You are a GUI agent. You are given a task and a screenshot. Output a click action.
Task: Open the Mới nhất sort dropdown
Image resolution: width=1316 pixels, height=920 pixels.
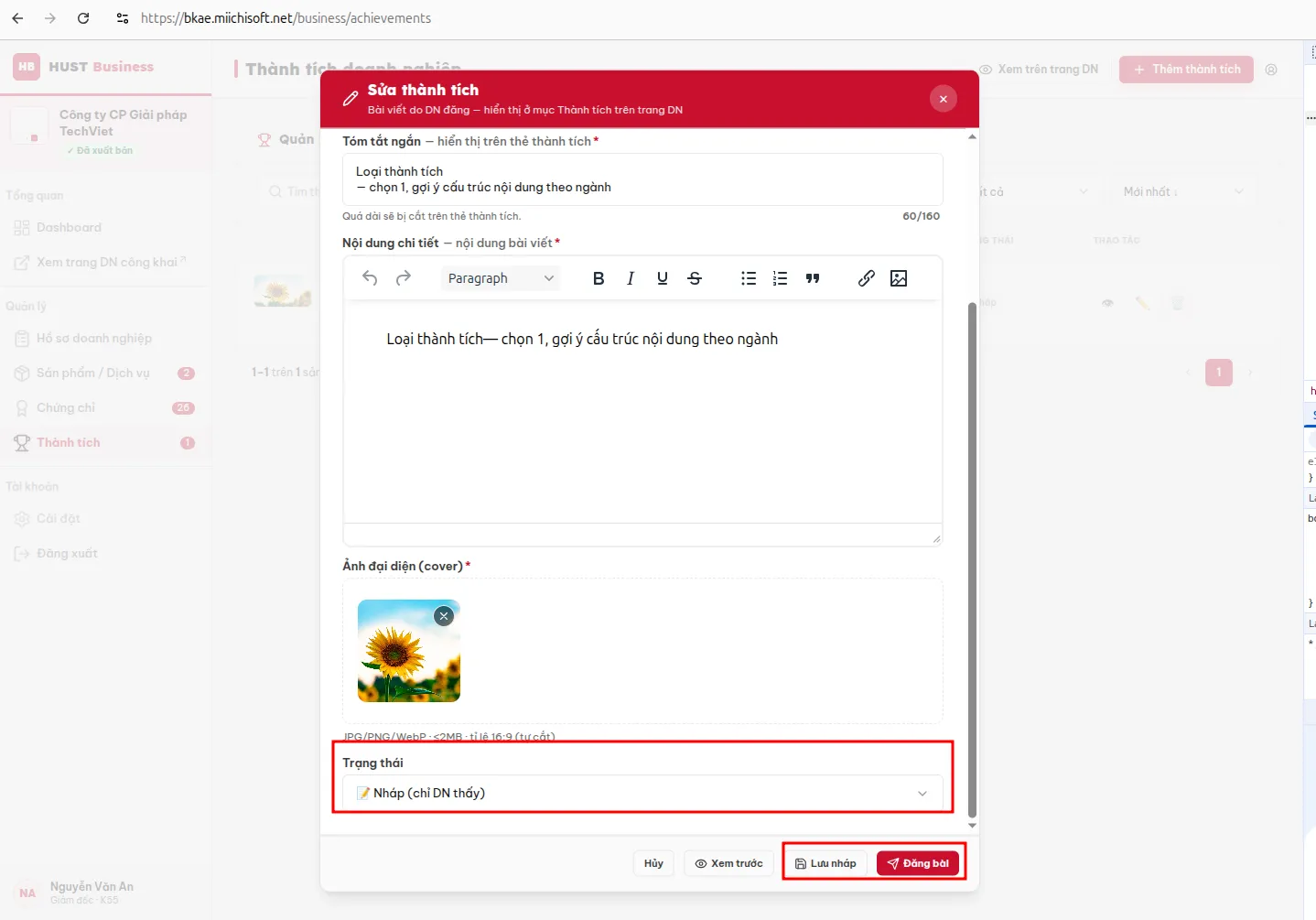tap(1182, 191)
